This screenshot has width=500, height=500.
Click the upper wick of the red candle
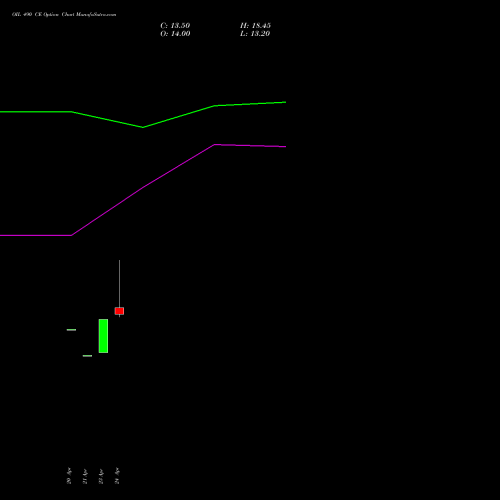[119, 284]
